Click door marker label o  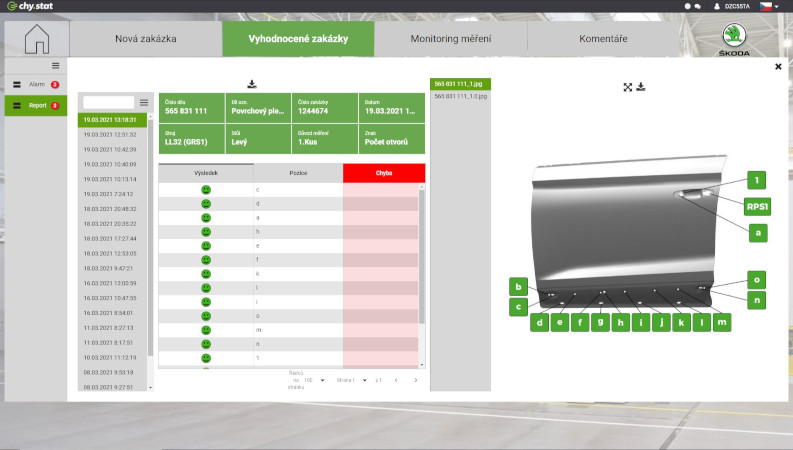[x=757, y=280]
